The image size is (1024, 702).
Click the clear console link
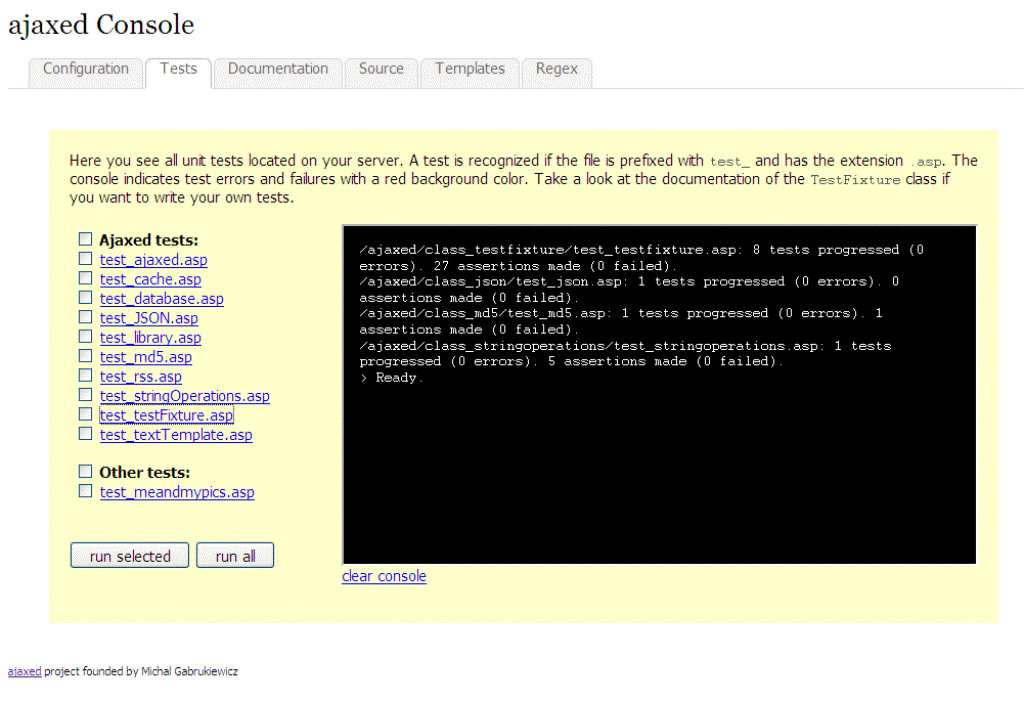(x=384, y=576)
